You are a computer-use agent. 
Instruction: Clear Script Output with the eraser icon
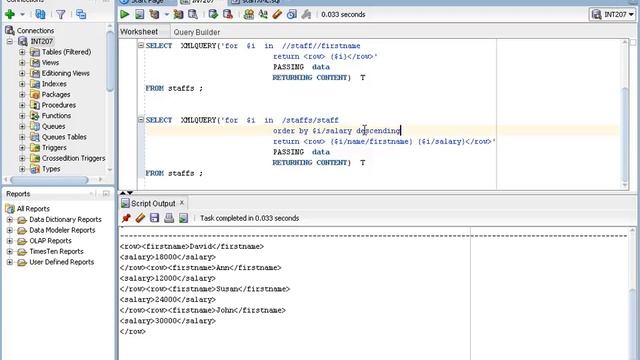coord(140,218)
